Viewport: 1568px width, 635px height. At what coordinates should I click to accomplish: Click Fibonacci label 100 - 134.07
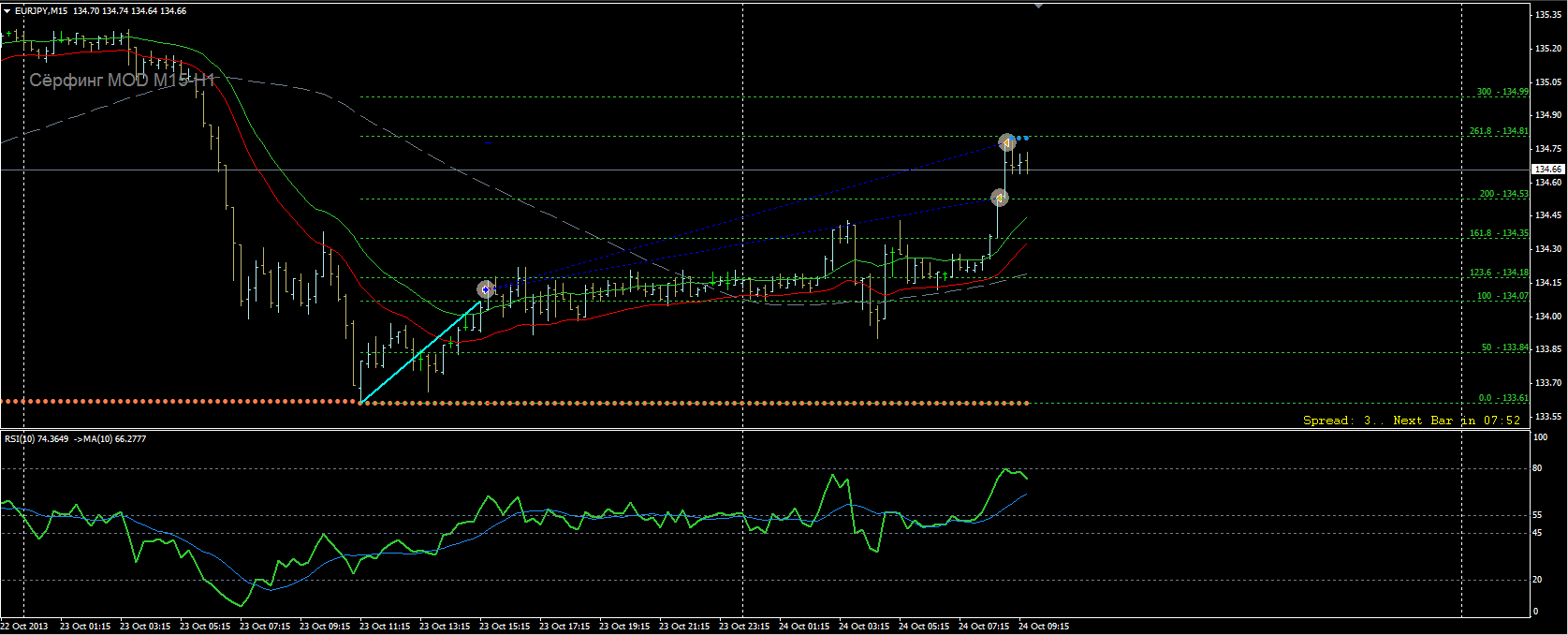point(1502,296)
